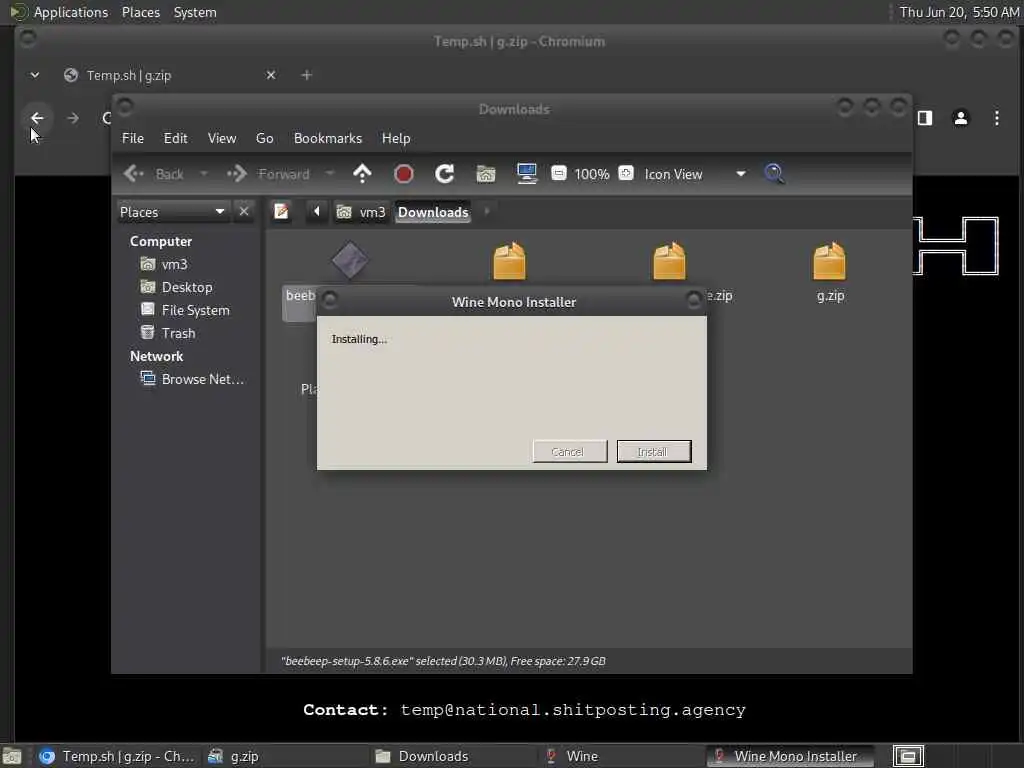The width and height of the screenshot is (1024, 768).
Task: Go Forward in the Downloads file manager toolbar
Action: (x=268, y=174)
